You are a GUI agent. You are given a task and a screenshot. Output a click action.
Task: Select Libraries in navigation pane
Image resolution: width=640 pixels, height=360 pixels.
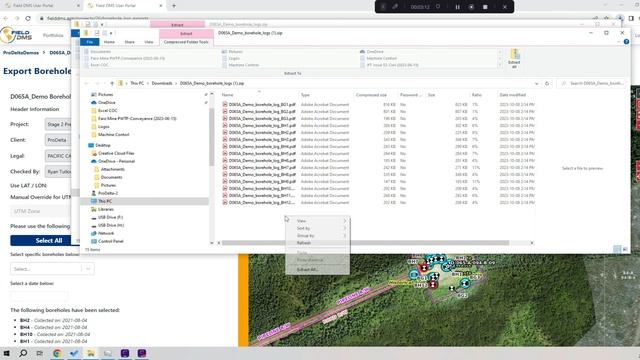coord(105,209)
